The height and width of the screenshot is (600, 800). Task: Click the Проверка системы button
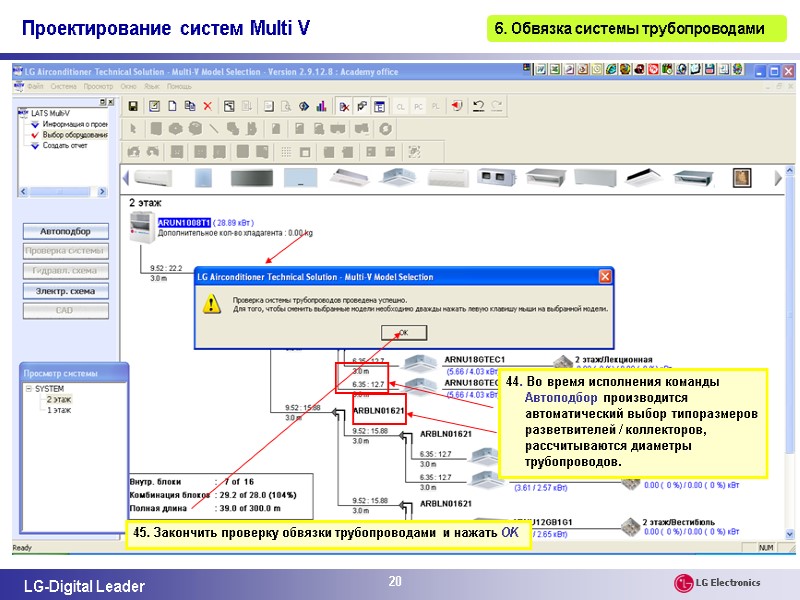point(65,251)
